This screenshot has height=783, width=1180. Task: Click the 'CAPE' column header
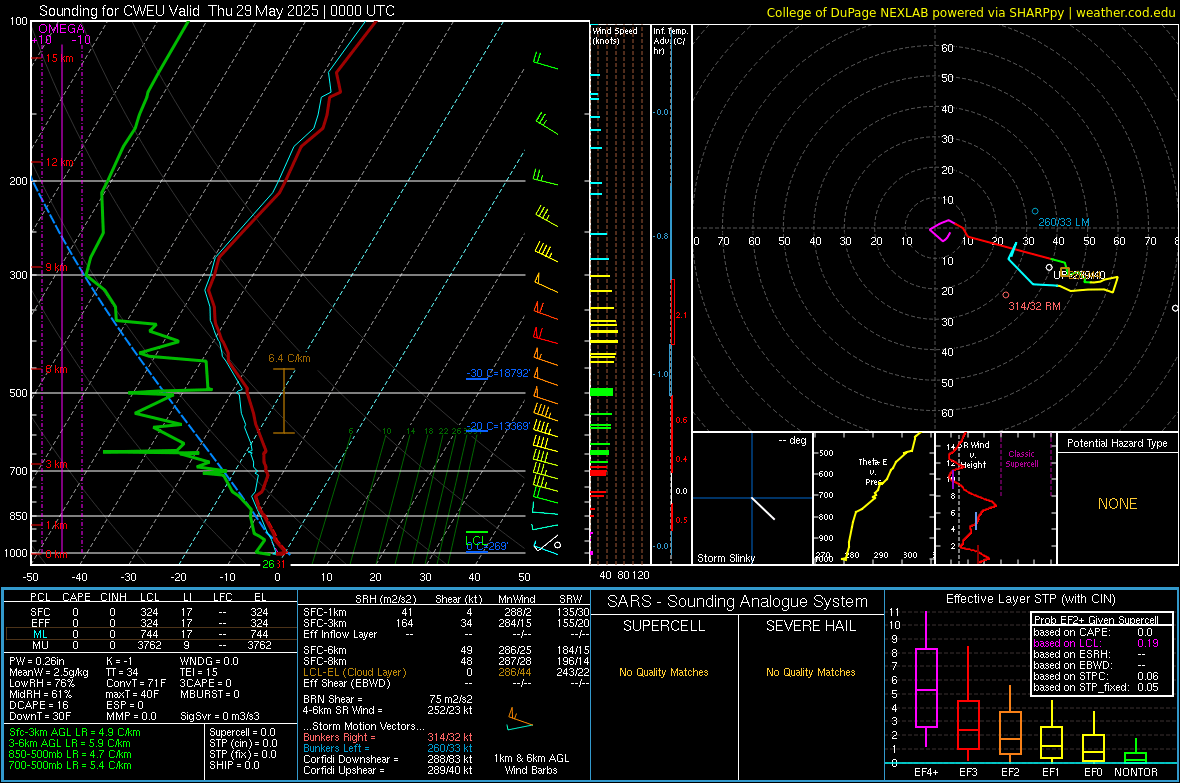[76, 597]
